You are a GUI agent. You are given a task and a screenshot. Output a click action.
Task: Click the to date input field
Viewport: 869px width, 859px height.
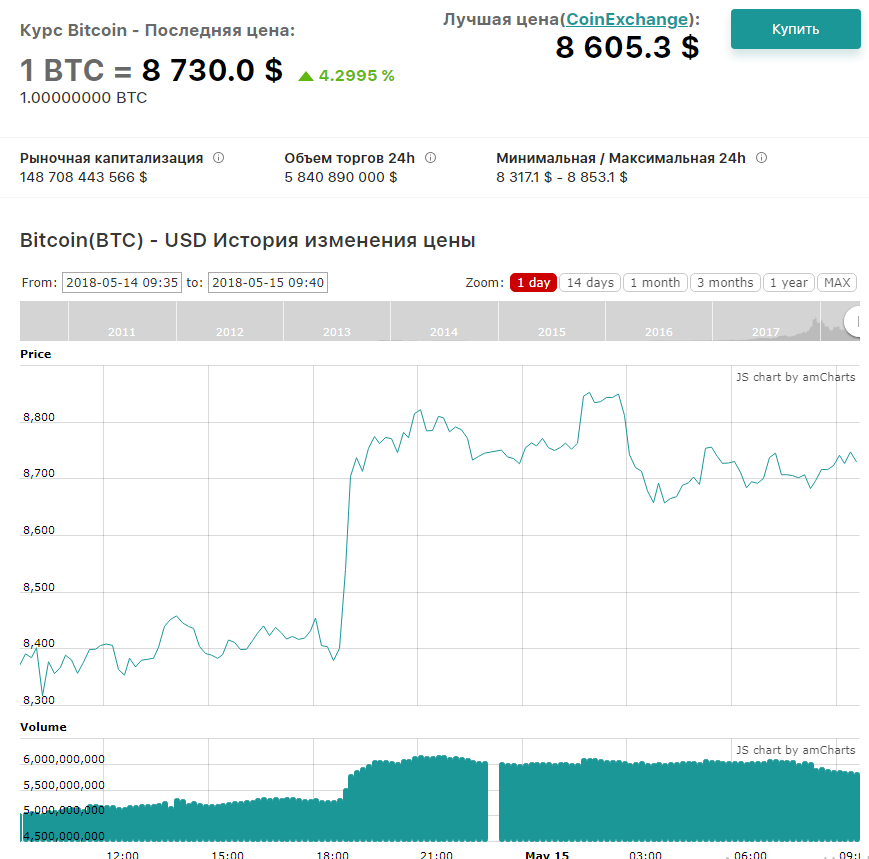[268, 283]
